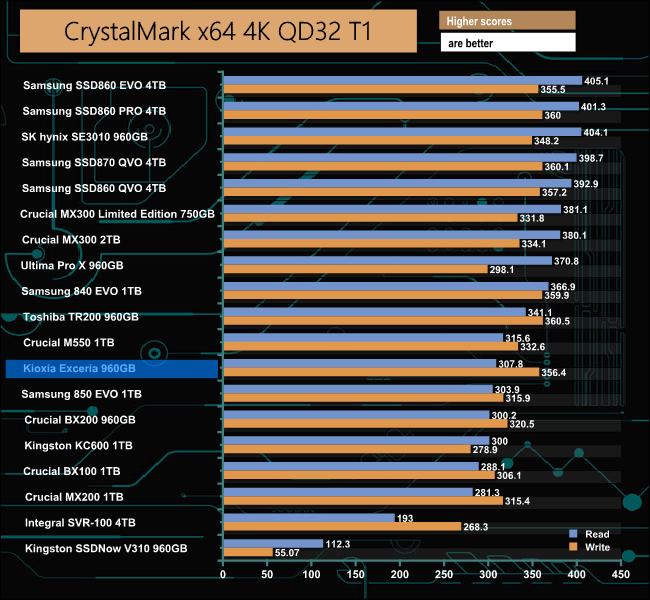Click the 268.3 write value
650x600 pixels.
[x=475, y=527]
